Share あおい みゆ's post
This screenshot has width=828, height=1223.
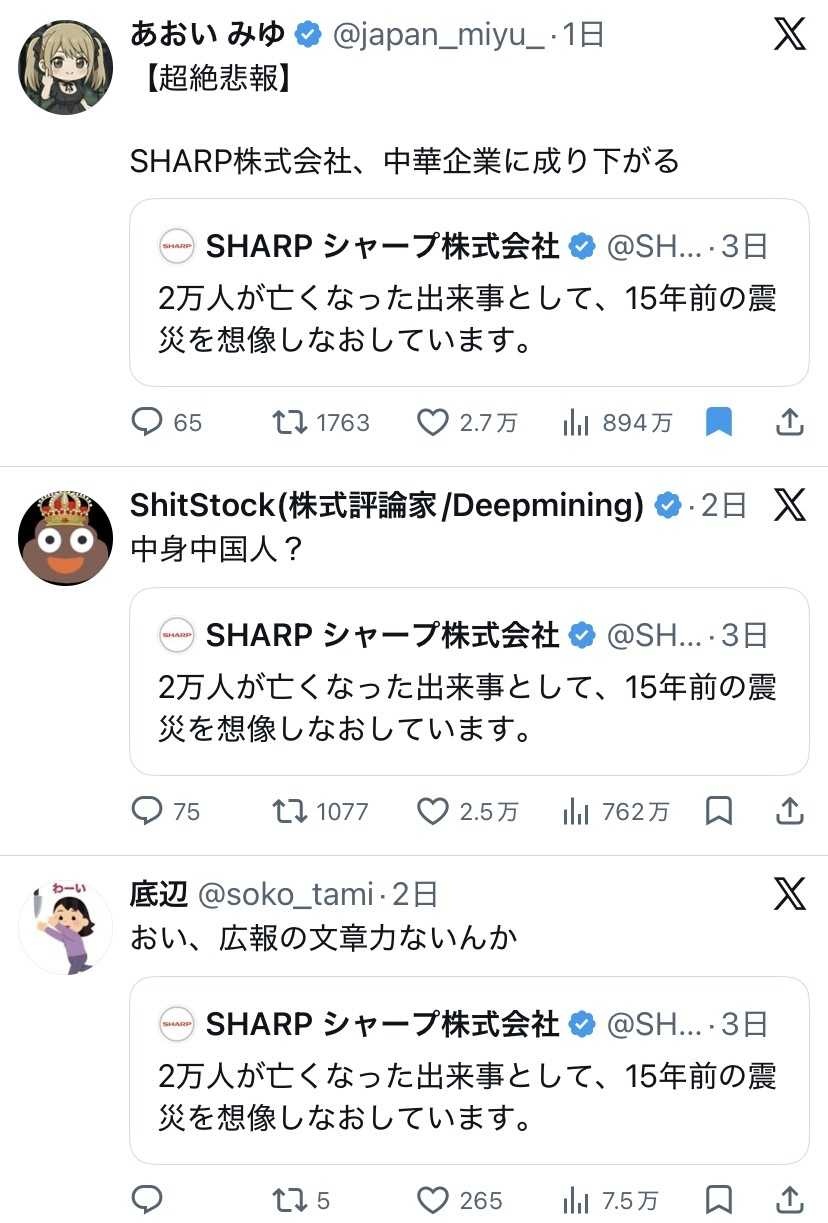(x=790, y=423)
